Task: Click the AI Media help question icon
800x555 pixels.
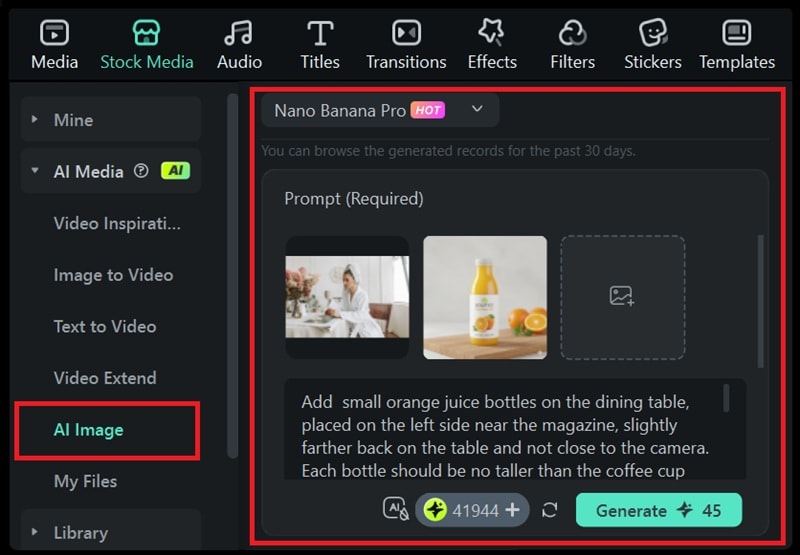Action: pyautogui.click(x=141, y=171)
